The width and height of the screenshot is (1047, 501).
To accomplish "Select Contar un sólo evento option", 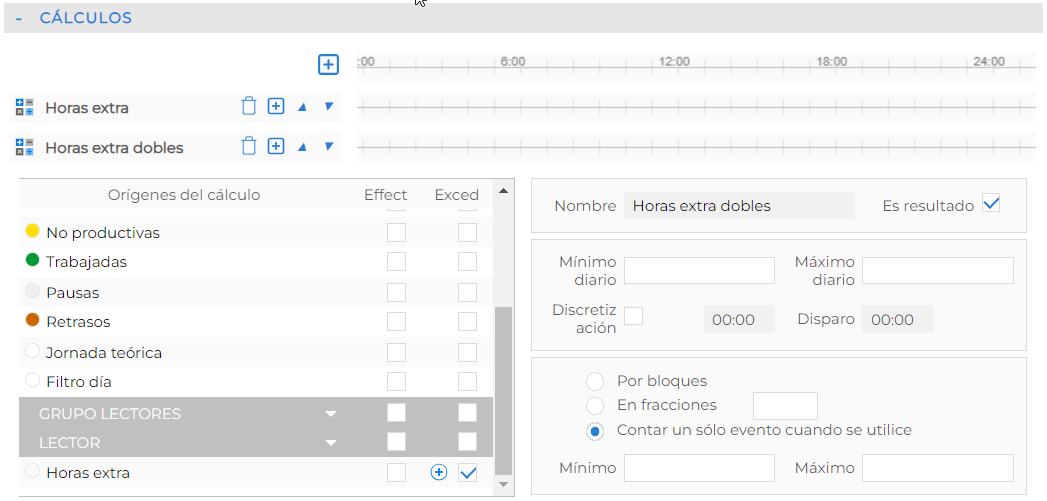I will 594,431.
